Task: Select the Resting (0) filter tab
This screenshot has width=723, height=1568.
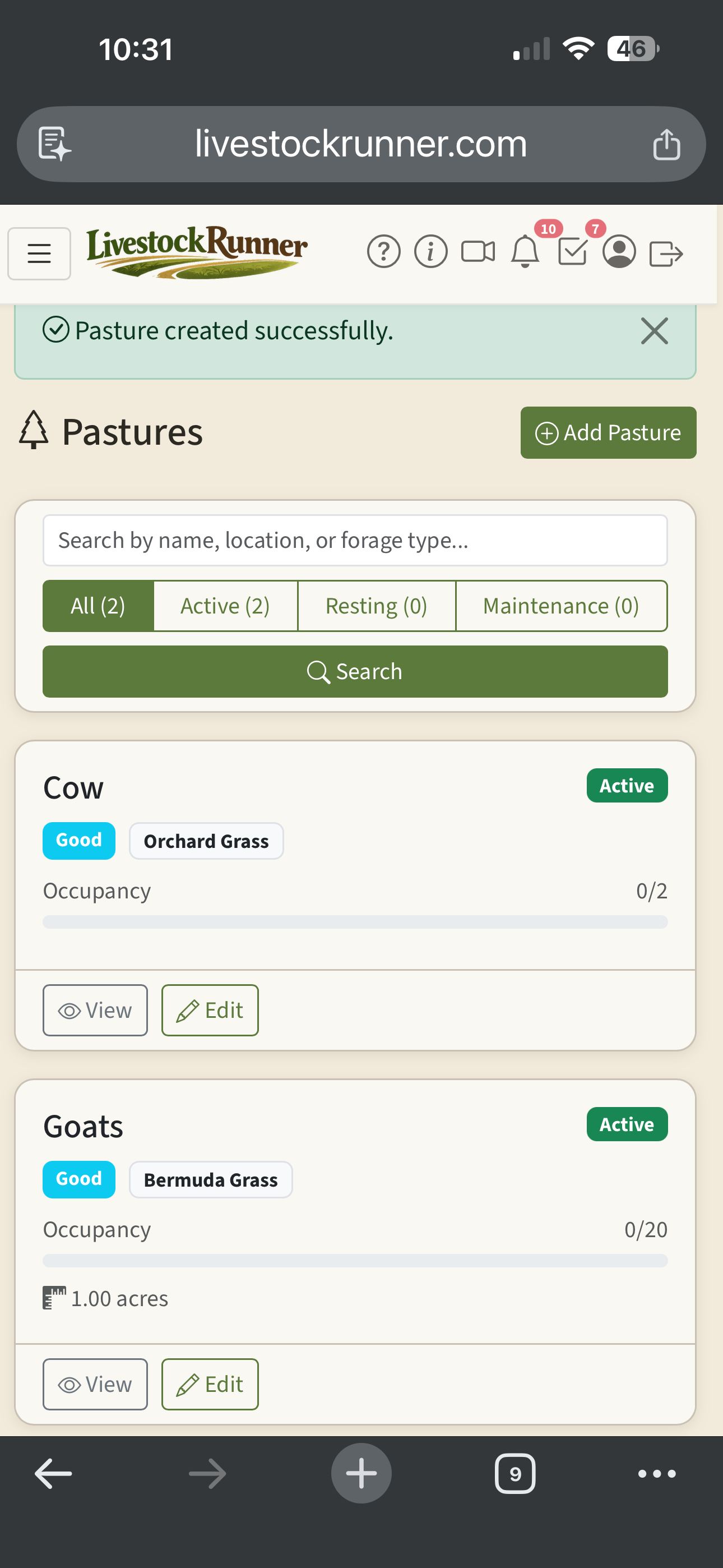Action: point(377,605)
